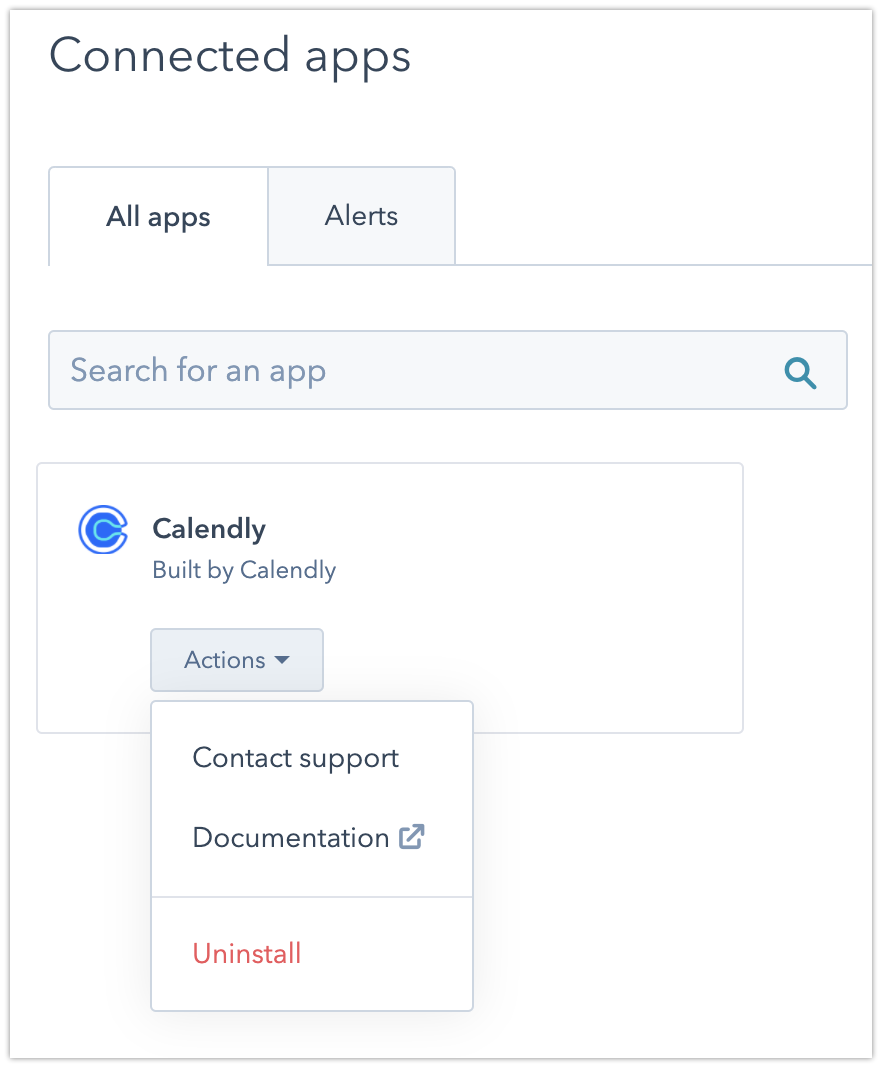Open Documentation from the Actions menu
882x1068 pixels.
(x=291, y=837)
